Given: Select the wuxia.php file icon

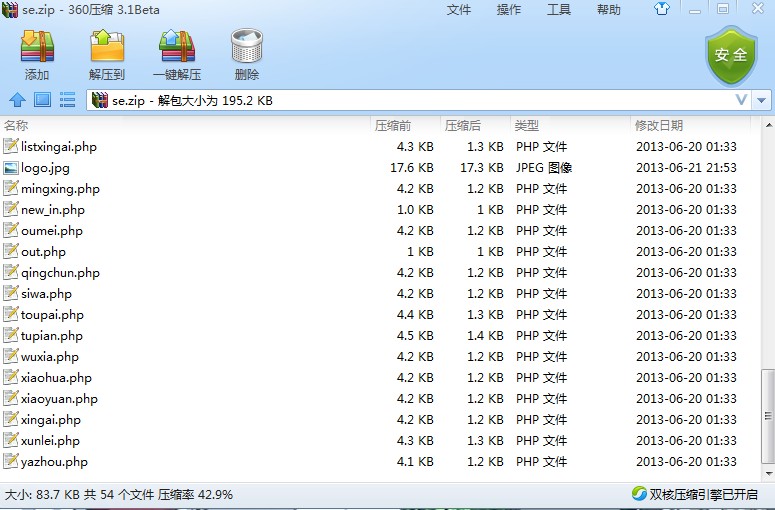Looking at the screenshot, I should [11, 357].
